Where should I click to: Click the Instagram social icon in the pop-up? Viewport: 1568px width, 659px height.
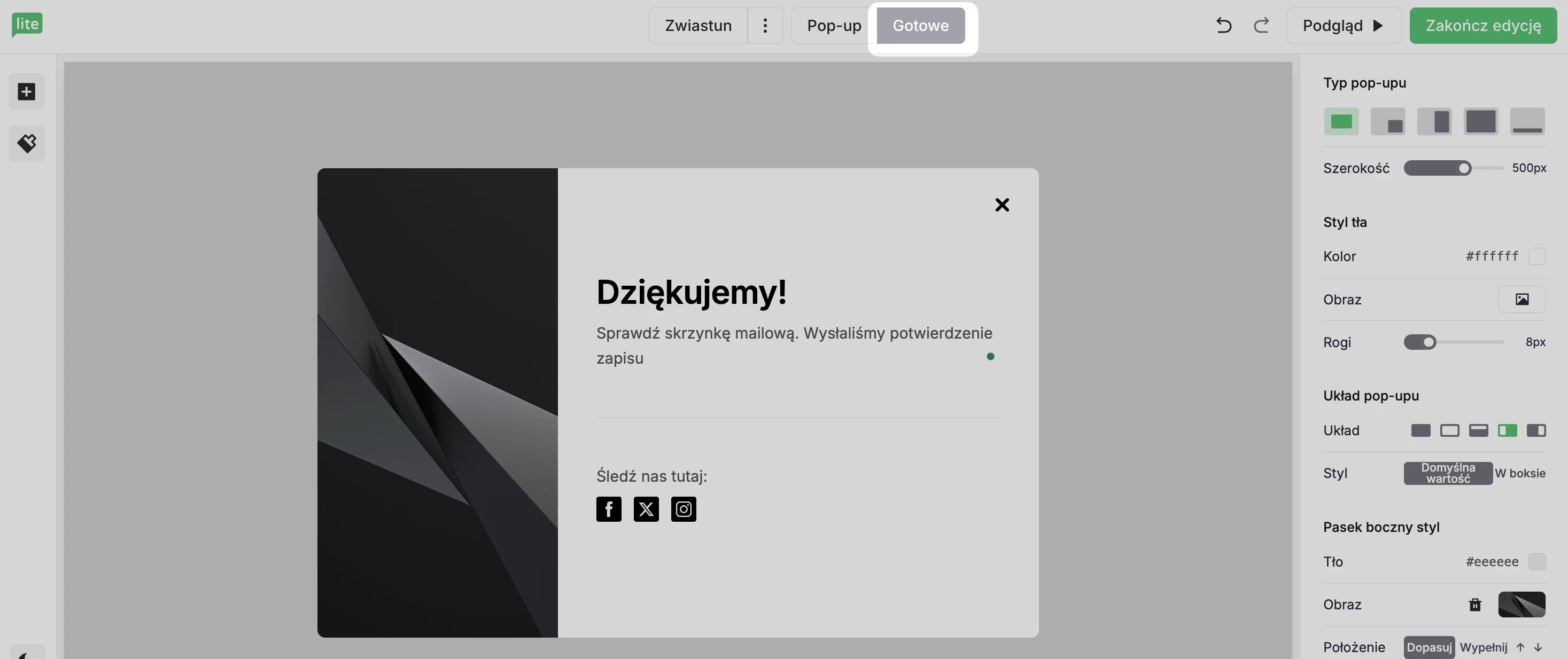(684, 509)
